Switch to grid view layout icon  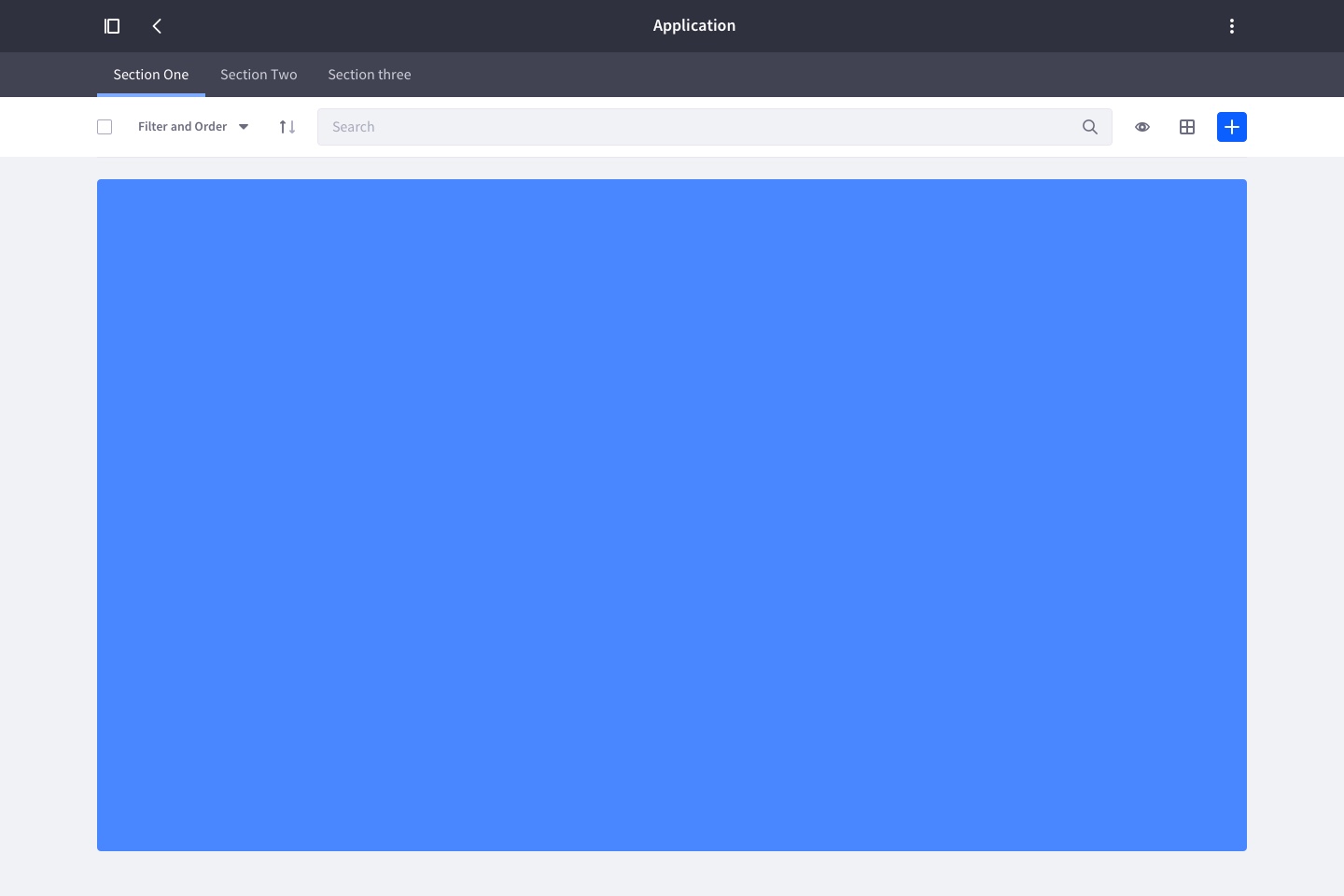point(1186,126)
